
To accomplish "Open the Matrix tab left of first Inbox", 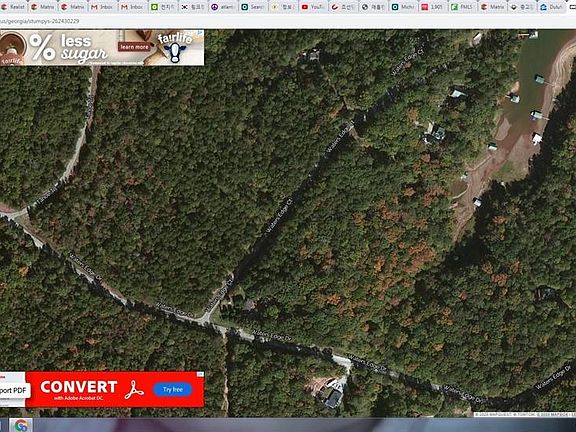I will [x=73, y=7].
